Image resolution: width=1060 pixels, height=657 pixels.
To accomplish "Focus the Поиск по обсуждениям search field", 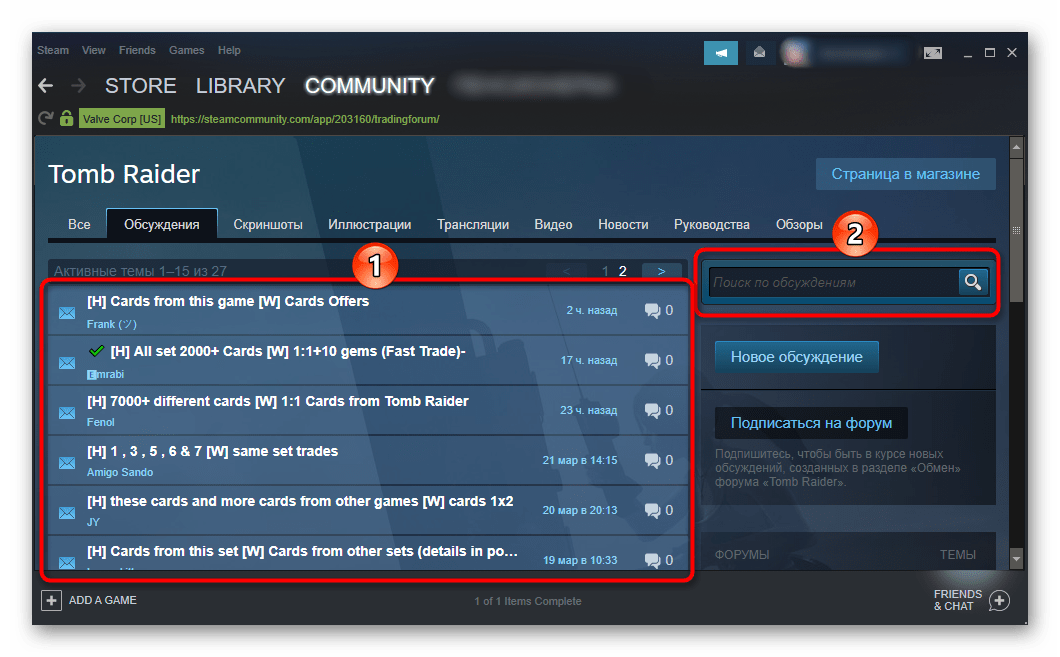I will tap(834, 283).
